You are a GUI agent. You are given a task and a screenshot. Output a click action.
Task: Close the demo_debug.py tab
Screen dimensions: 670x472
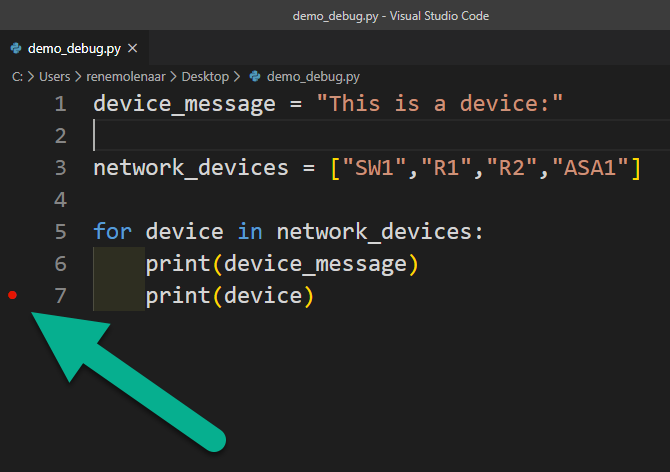point(133,48)
